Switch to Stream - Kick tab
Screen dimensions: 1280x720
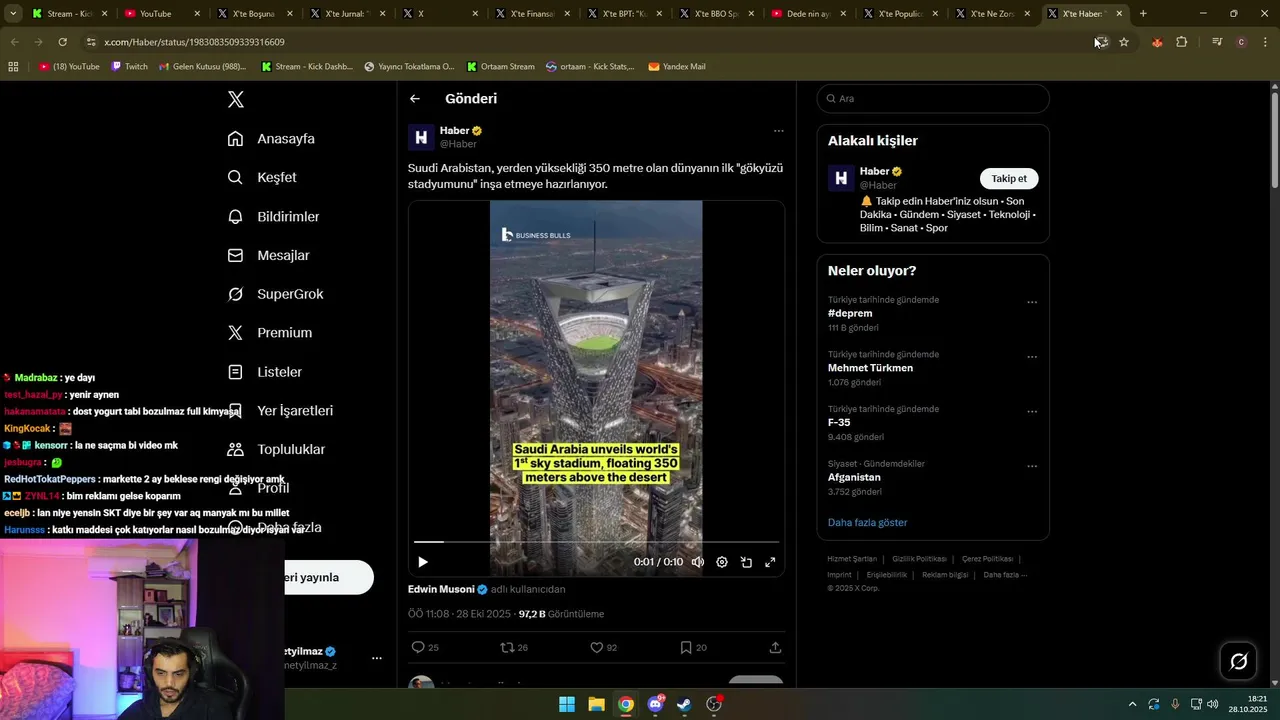[x=69, y=14]
